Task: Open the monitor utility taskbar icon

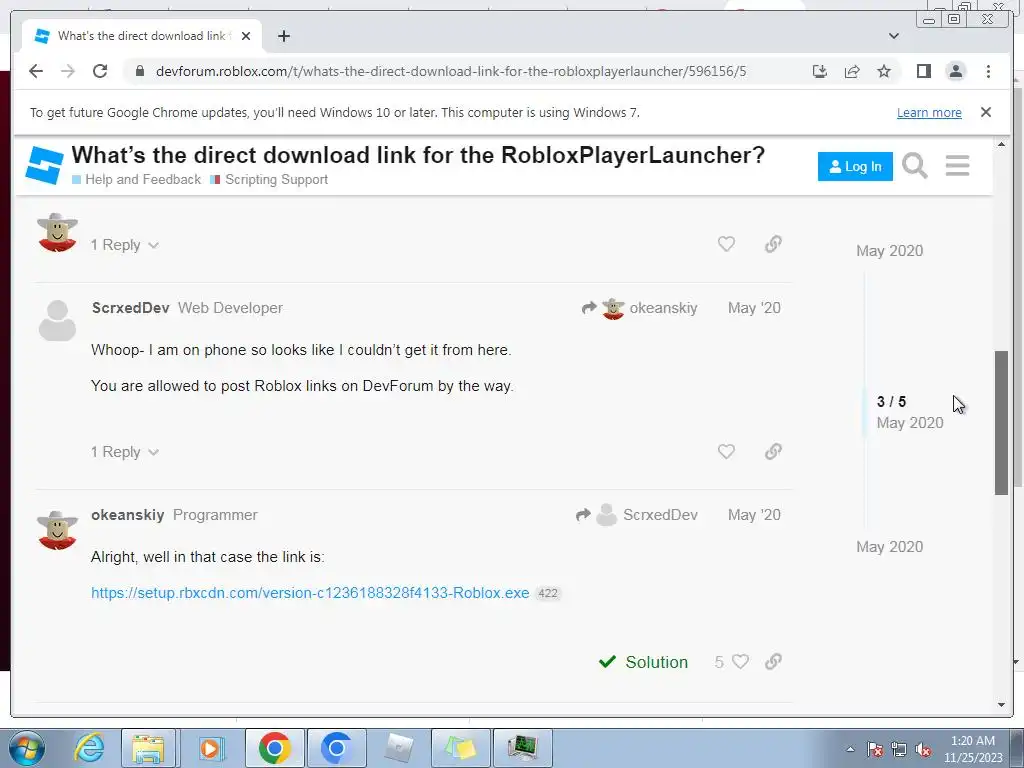Action: tap(523, 748)
